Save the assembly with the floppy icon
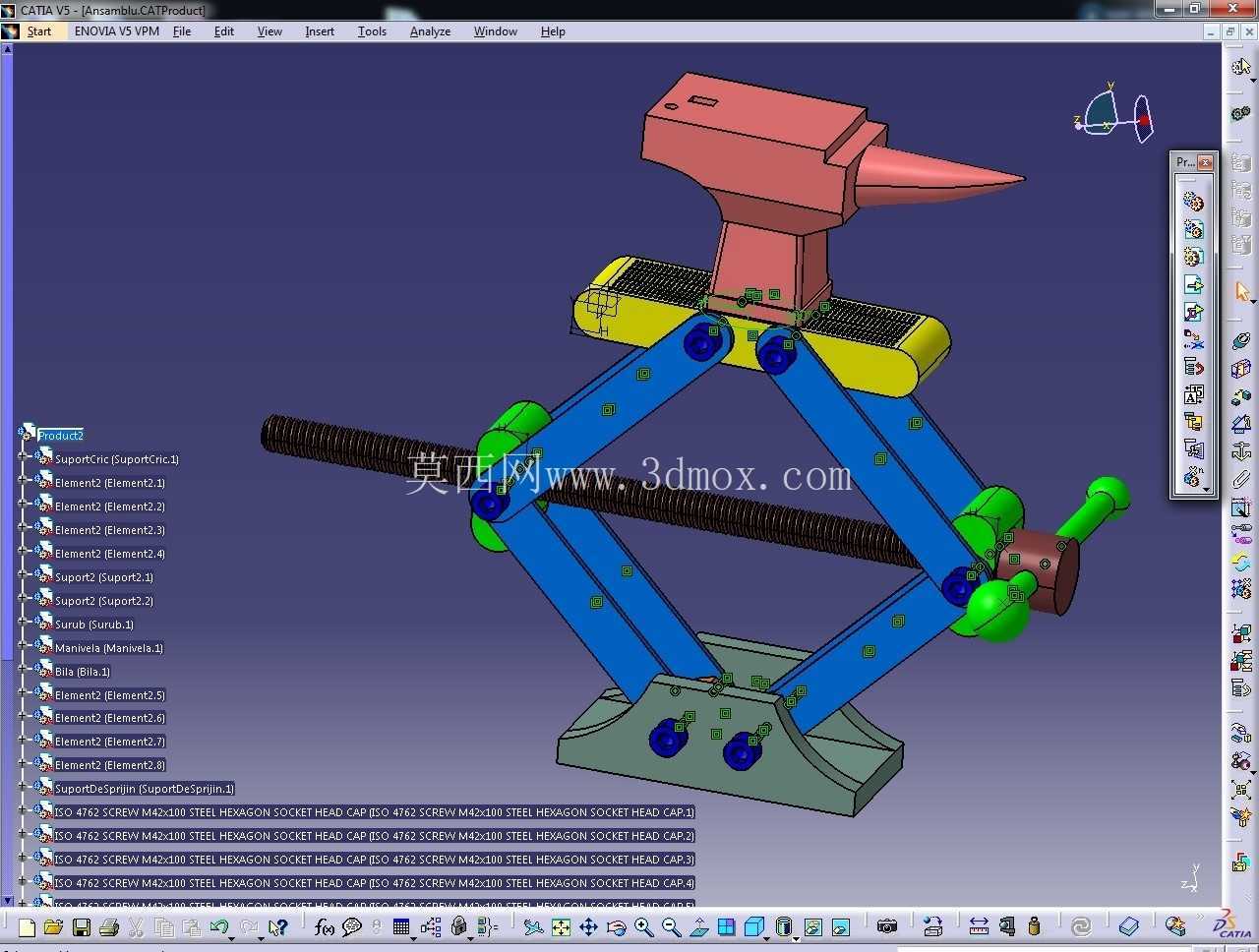Viewport: 1259px width, 952px height. (82, 927)
